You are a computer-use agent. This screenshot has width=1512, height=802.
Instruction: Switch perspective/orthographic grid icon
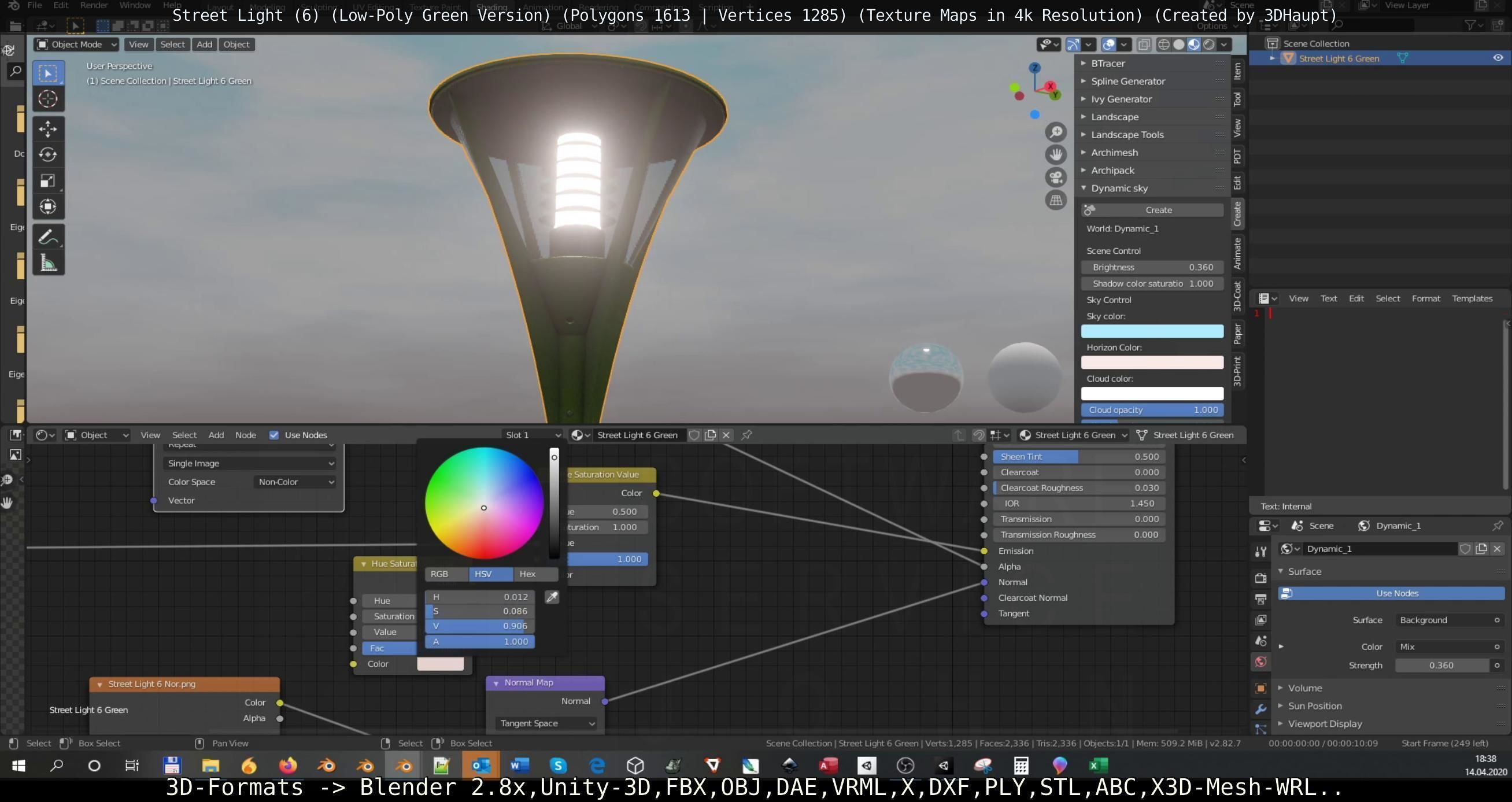click(x=1056, y=200)
